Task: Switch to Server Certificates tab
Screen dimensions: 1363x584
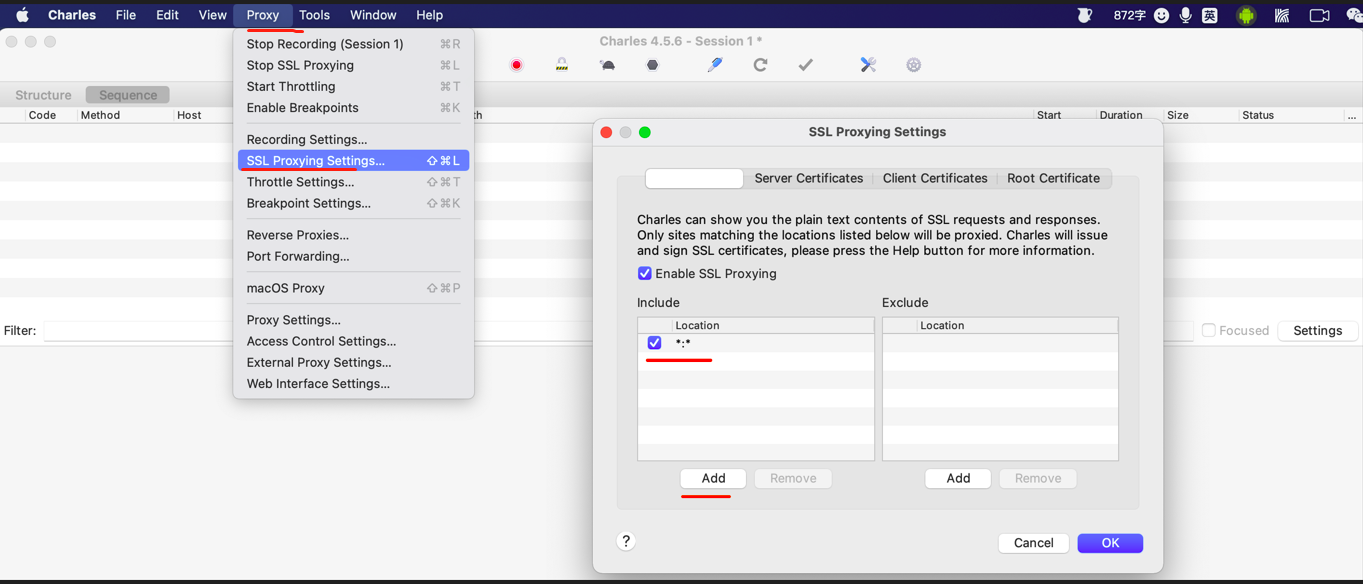Action: click(x=808, y=178)
